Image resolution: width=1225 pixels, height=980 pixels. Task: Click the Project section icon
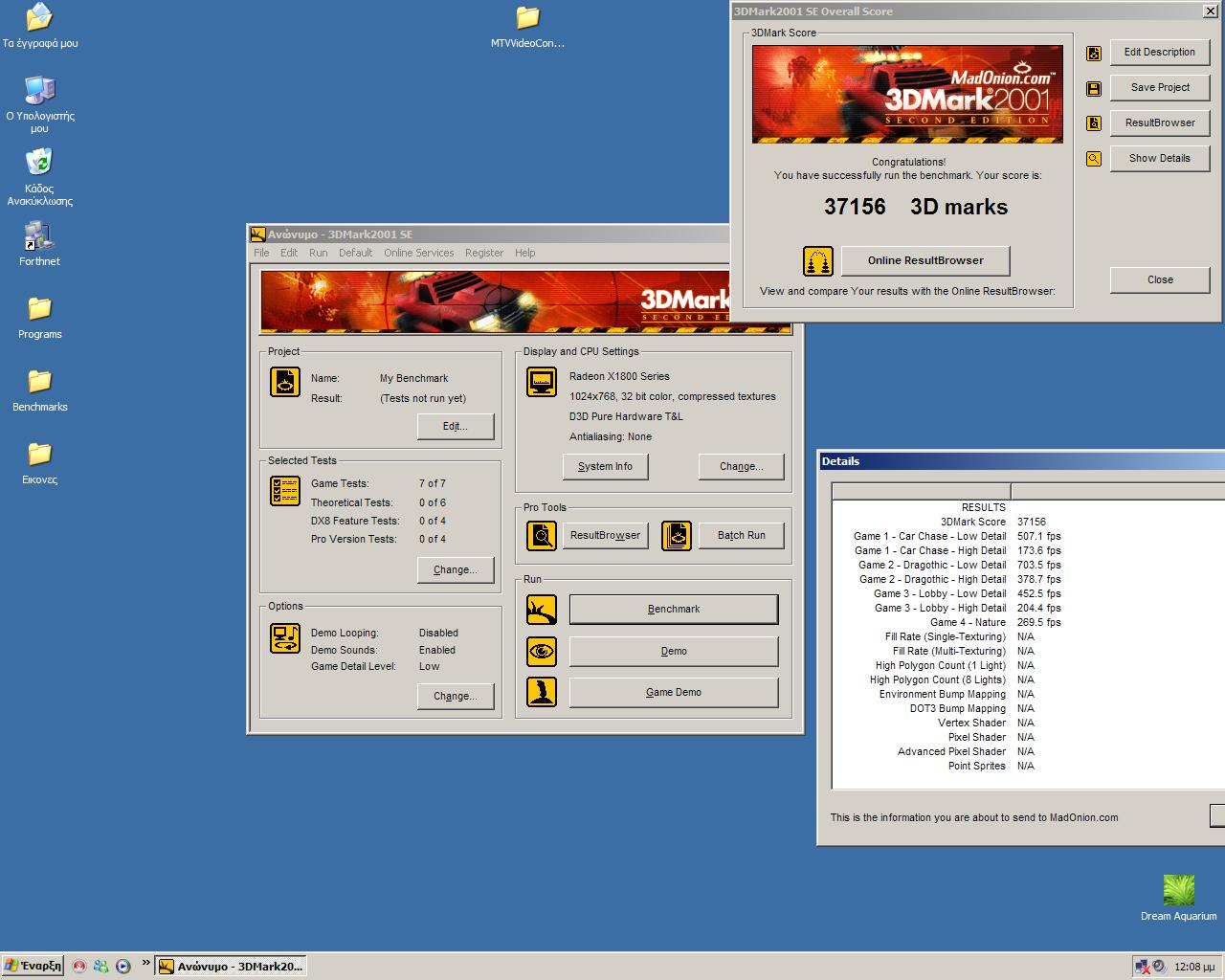(285, 382)
